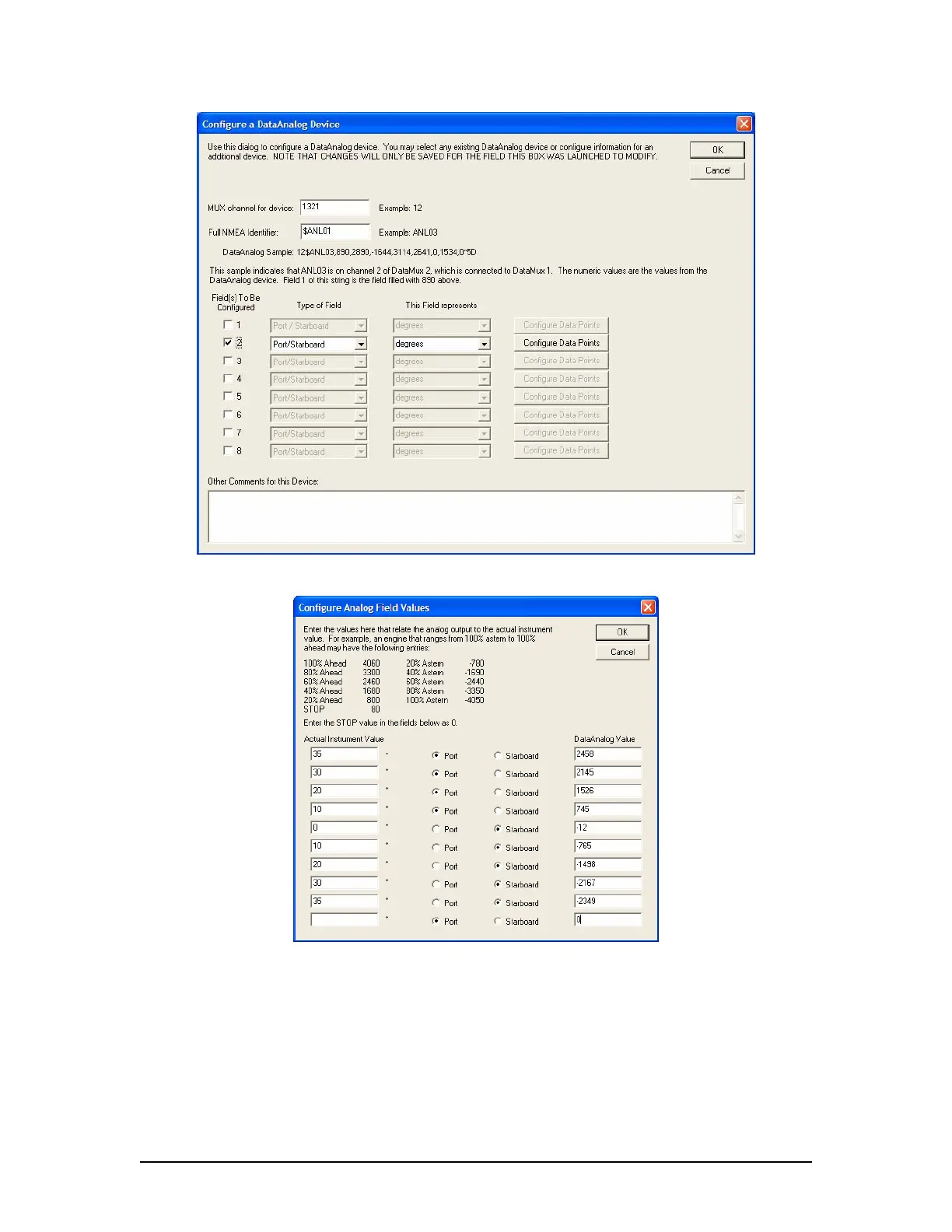Select Port radio for the -12 row
The image size is (952, 1232).
click(x=436, y=829)
